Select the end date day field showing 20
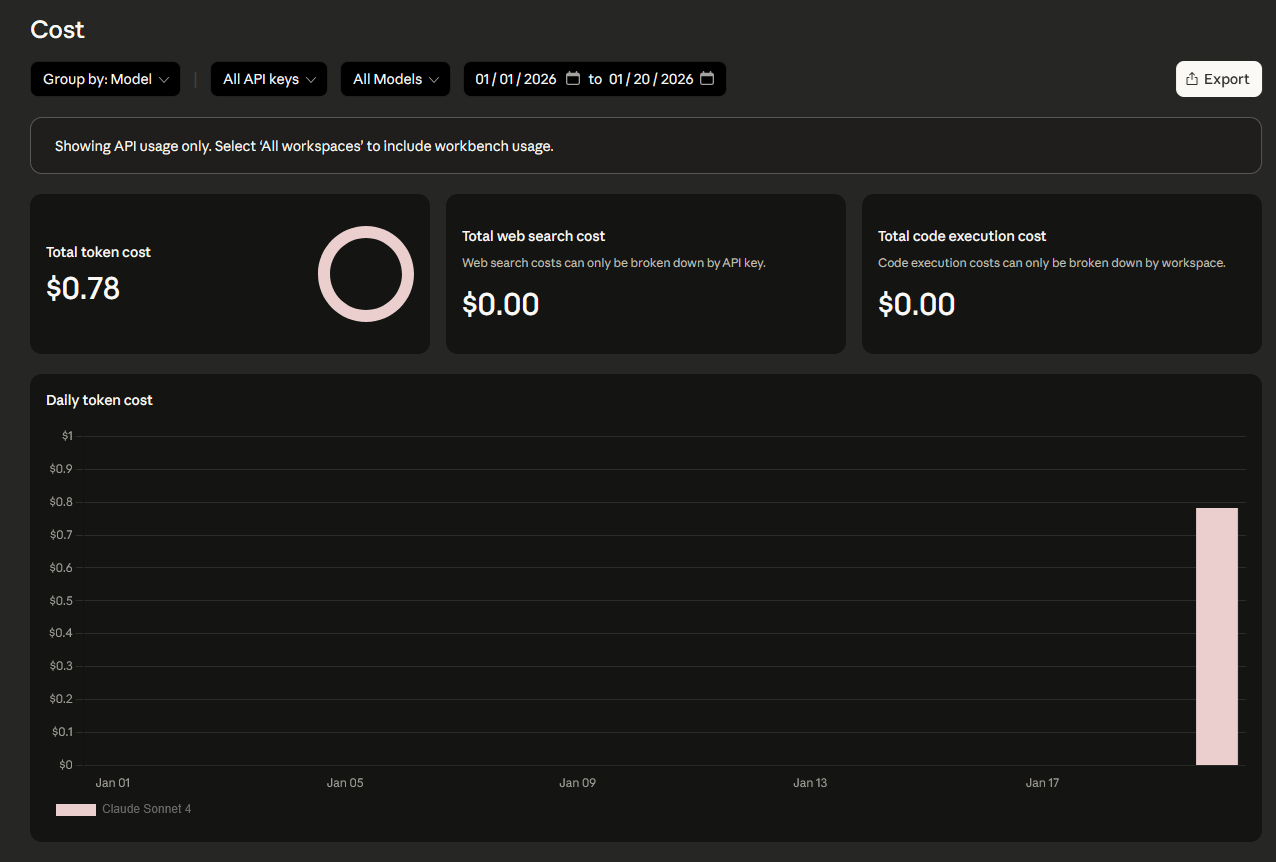 644,79
